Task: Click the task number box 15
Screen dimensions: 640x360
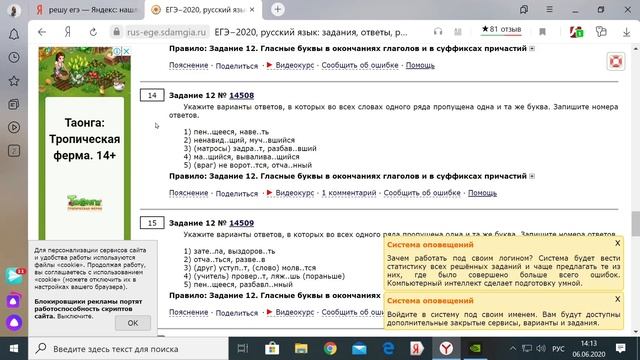Action: (152, 223)
